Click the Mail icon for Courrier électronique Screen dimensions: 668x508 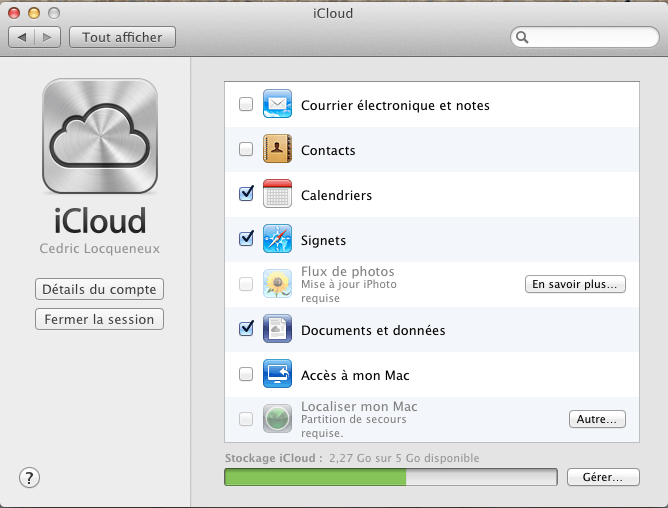tap(277, 104)
